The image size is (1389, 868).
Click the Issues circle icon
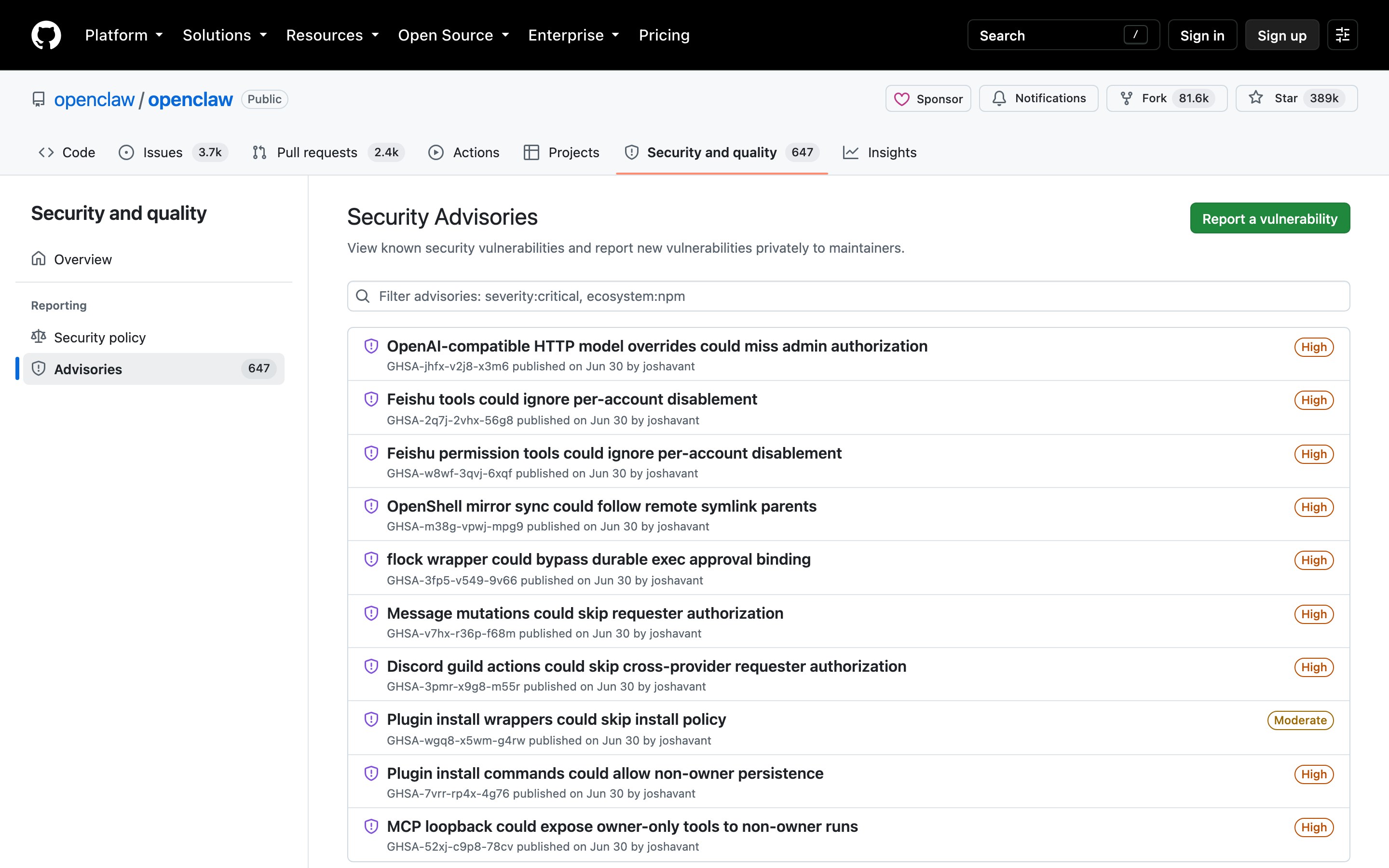pyautogui.click(x=126, y=152)
